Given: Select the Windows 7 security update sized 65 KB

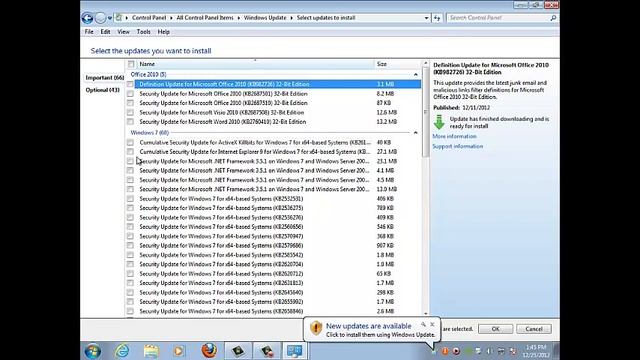Looking at the screenshot, I should pyautogui.click(x=273, y=274).
